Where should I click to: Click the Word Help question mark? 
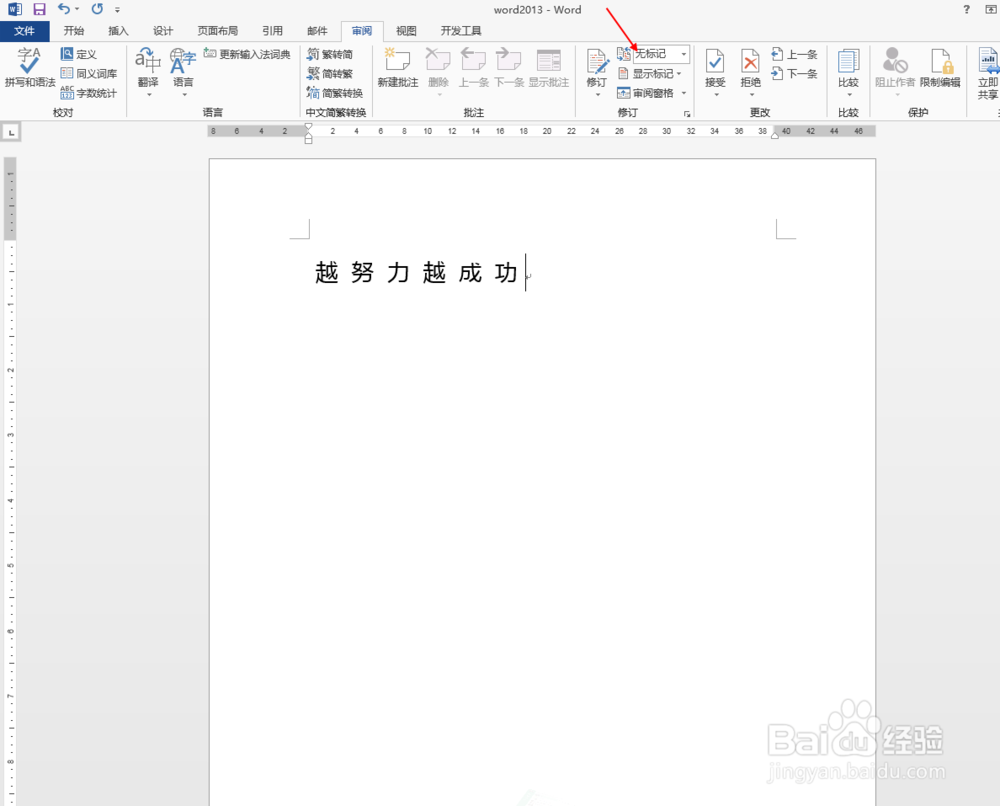[967, 10]
